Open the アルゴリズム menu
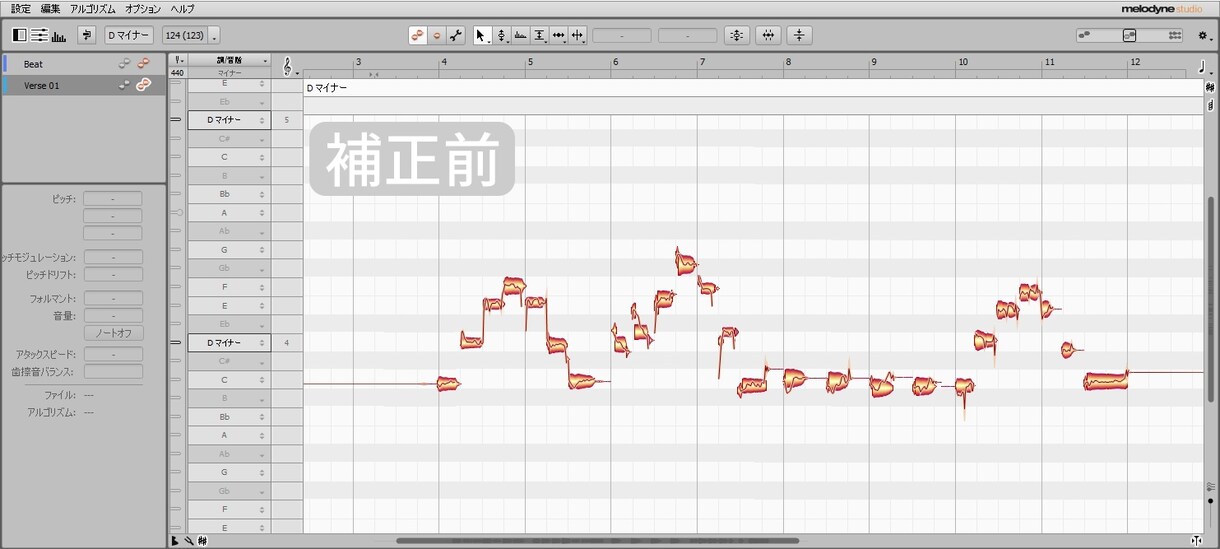1220x549 pixels. [93, 9]
